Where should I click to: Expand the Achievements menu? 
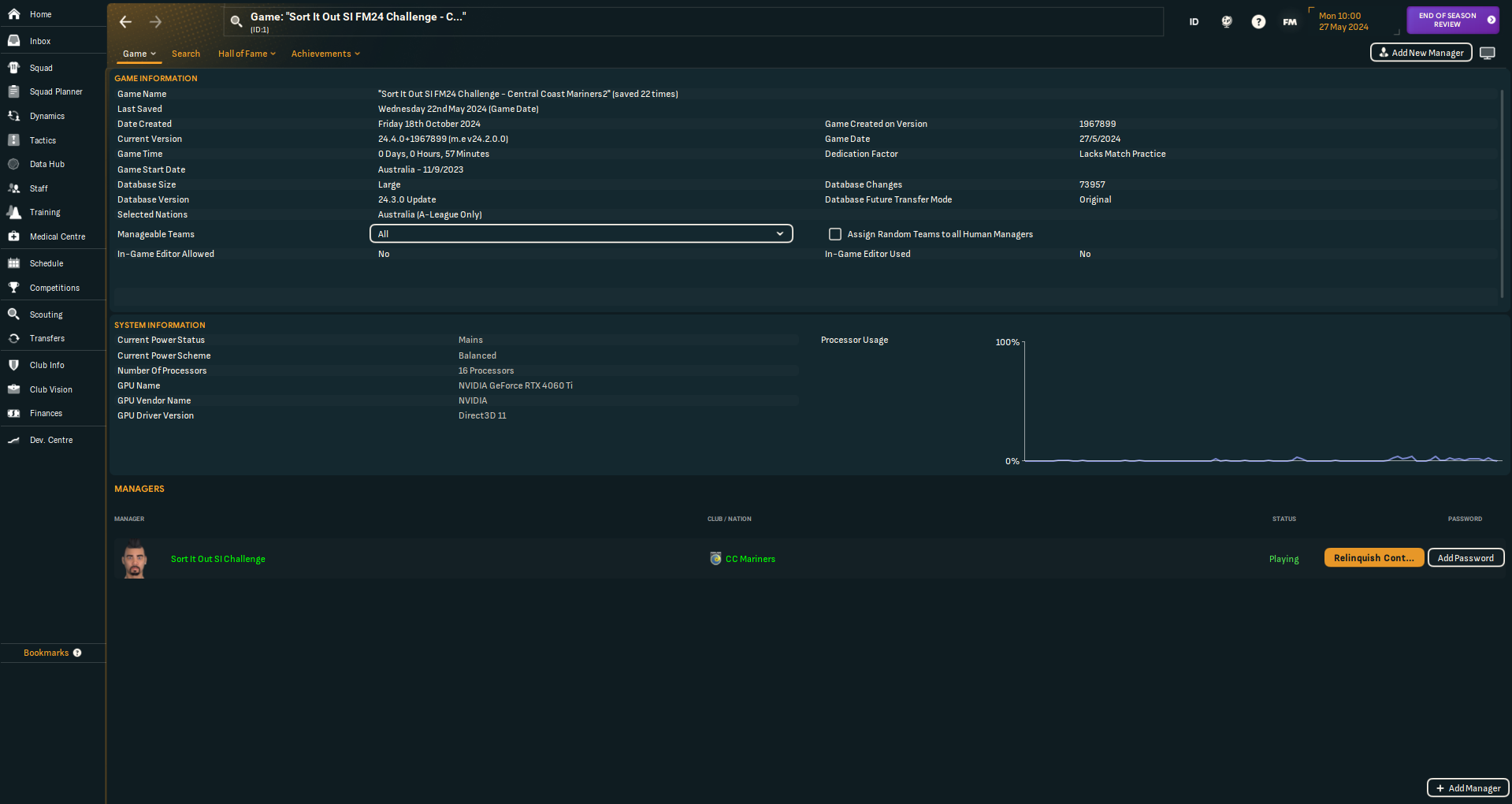pyautogui.click(x=325, y=54)
